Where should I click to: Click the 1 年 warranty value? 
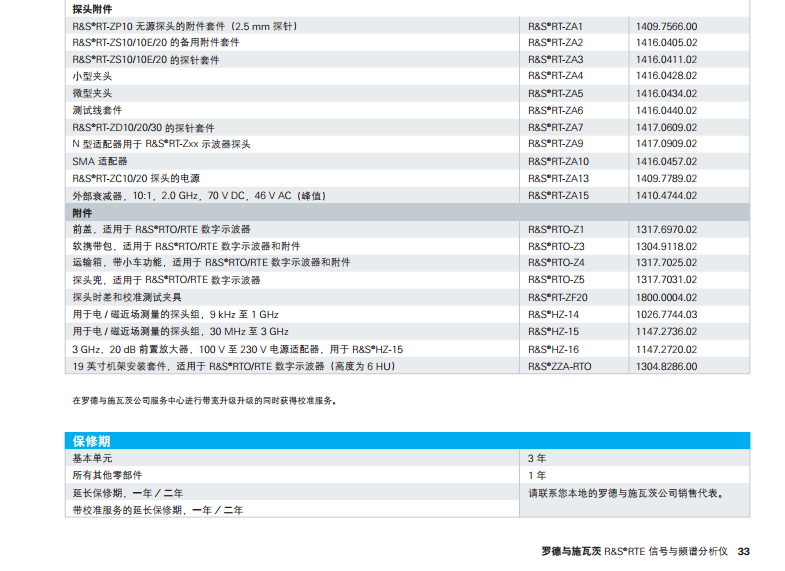click(537, 475)
